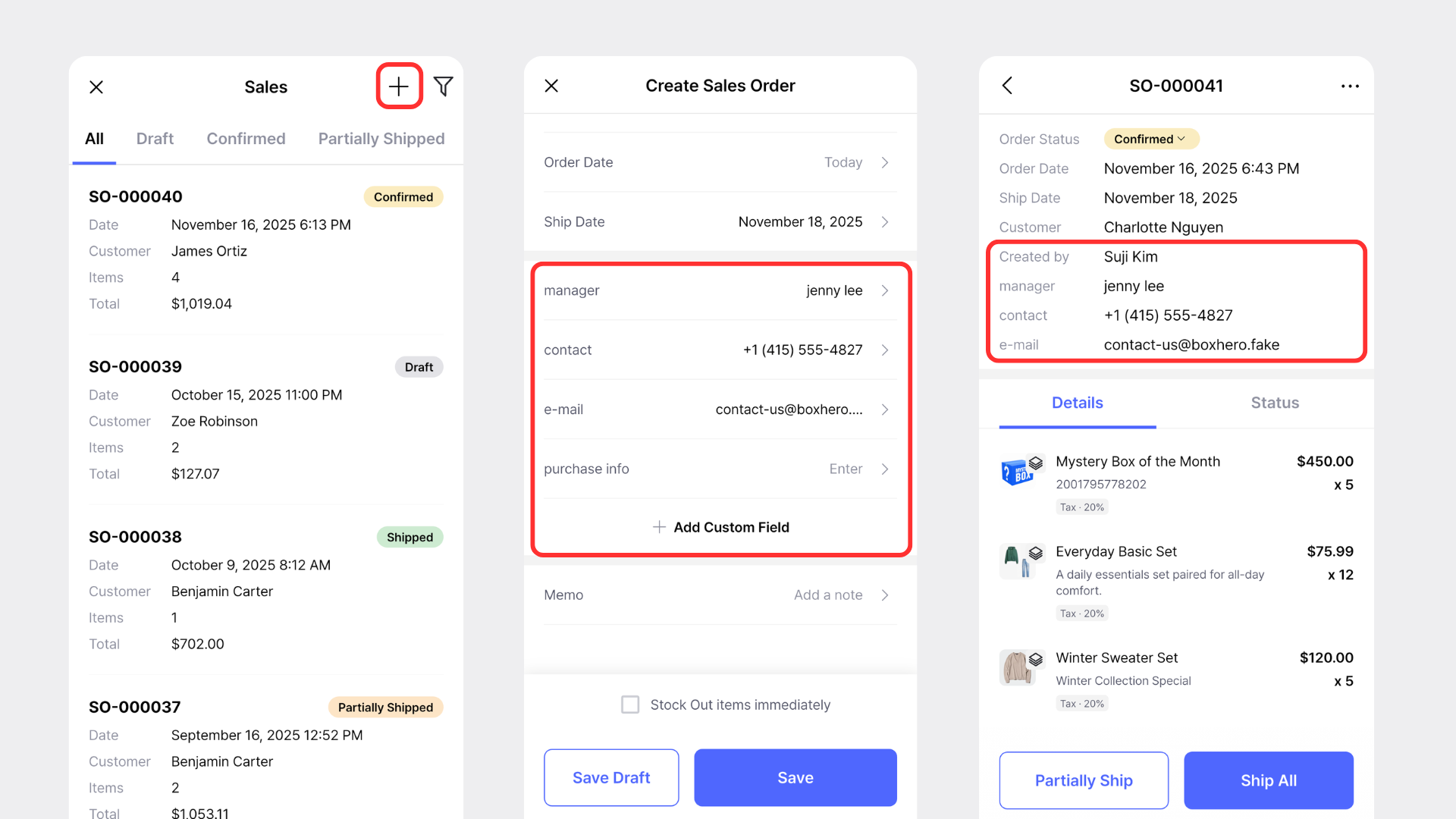Enable the Stock Out items immediately checkbox

point(630,704)
